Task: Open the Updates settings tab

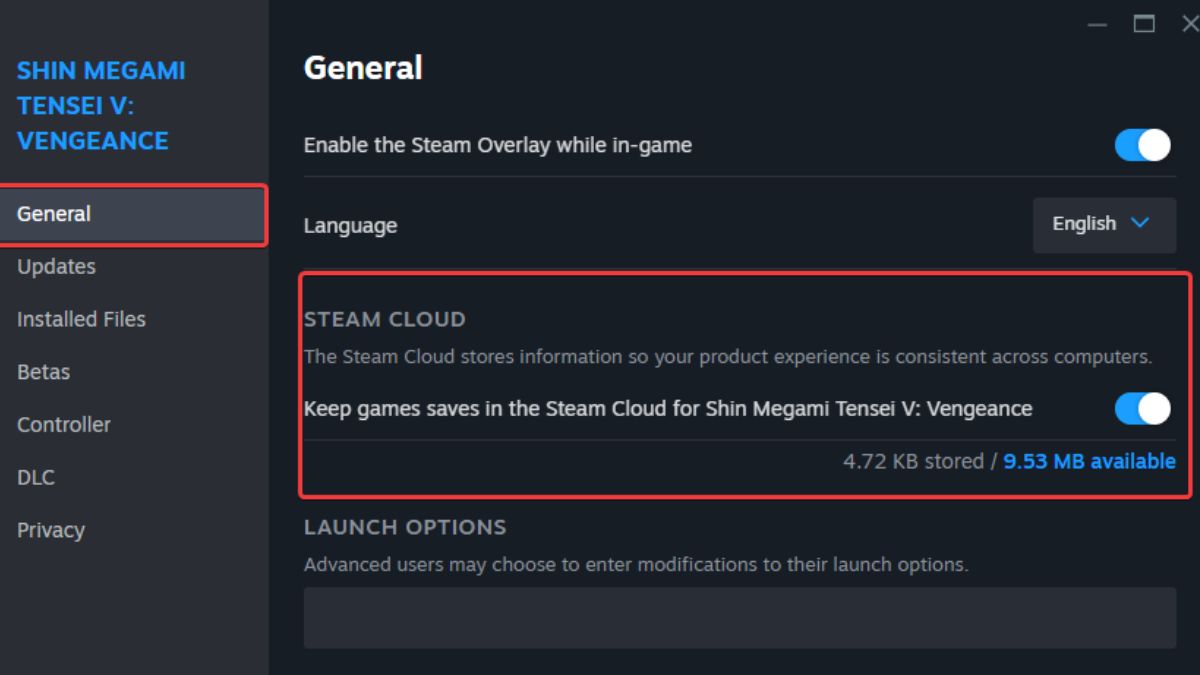Action: coord(57,267)
